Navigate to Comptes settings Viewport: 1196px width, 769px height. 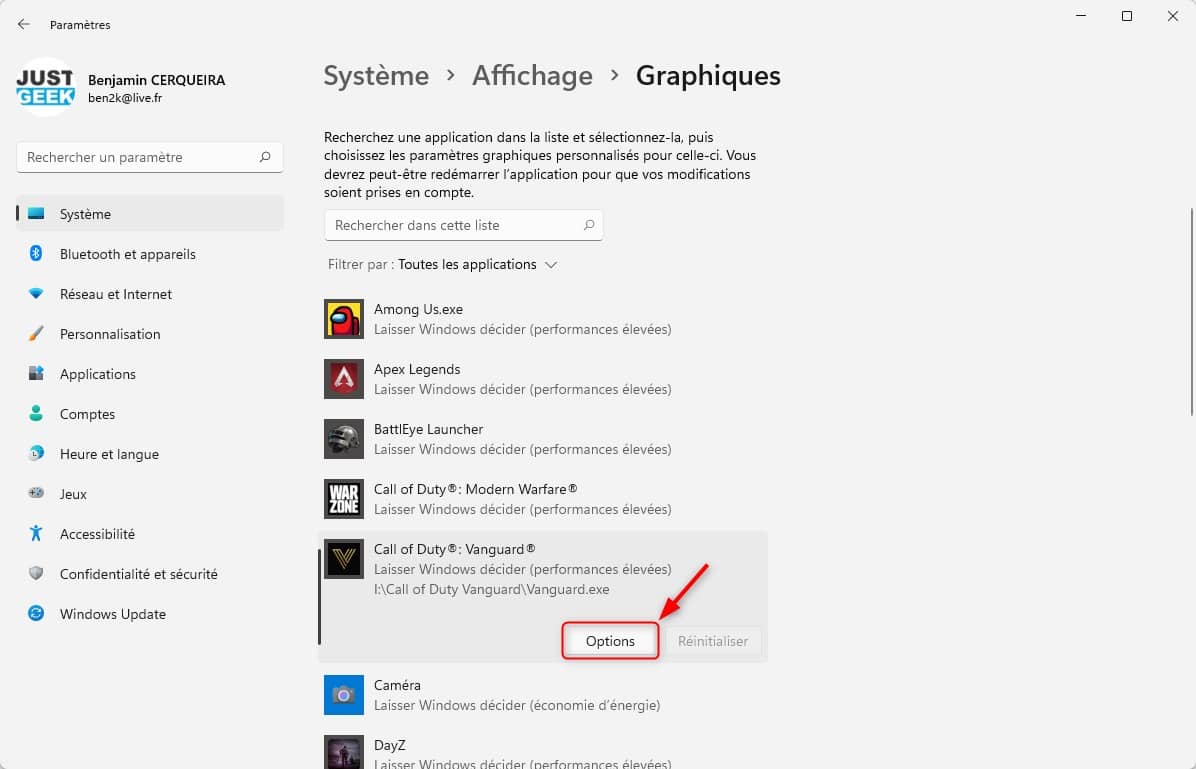[150, 413]
